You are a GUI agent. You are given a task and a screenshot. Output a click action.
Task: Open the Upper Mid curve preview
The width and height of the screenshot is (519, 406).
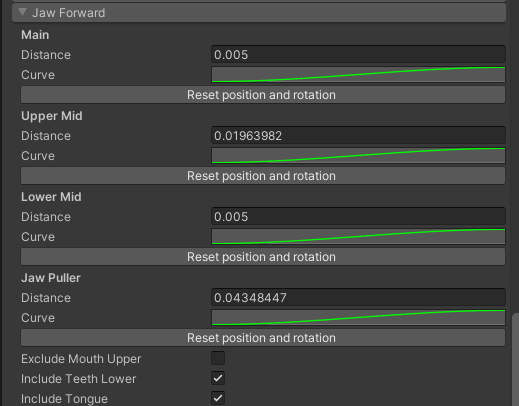click(x=358, y=155)
